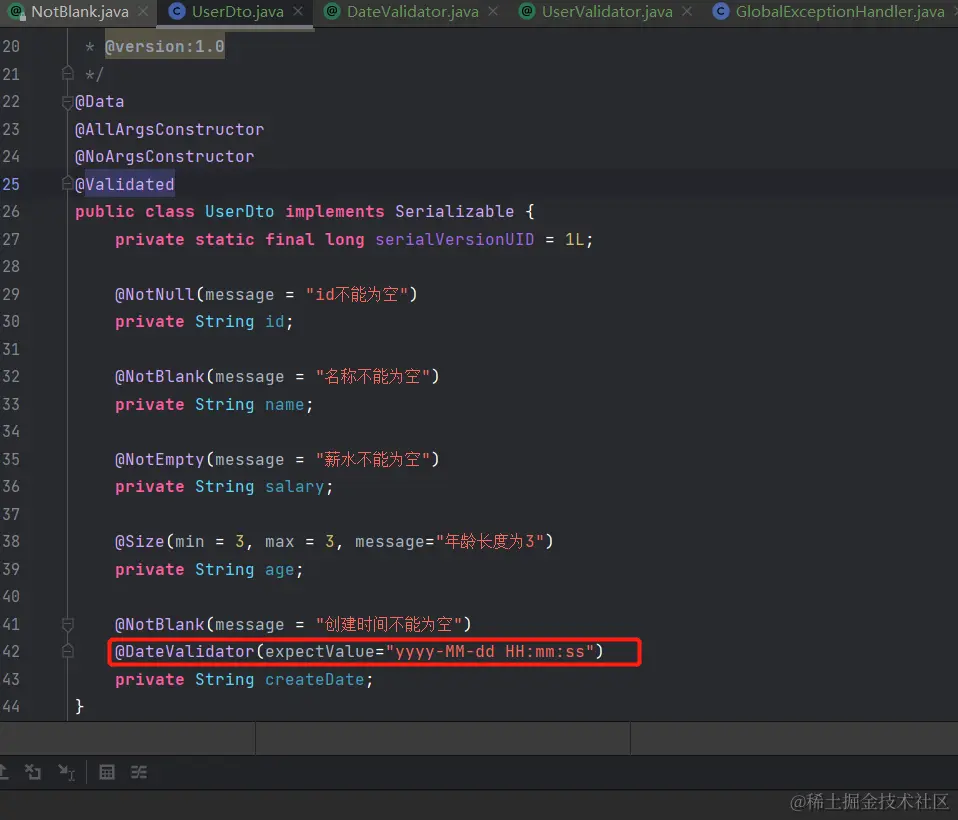
Task: Click the age field name on line 39
Action: [x=279, y=569]
